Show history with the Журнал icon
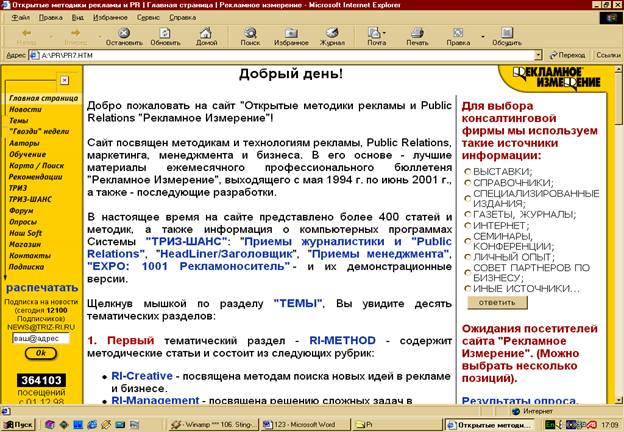This screenshot has height=432, width=624. point(331,35)
